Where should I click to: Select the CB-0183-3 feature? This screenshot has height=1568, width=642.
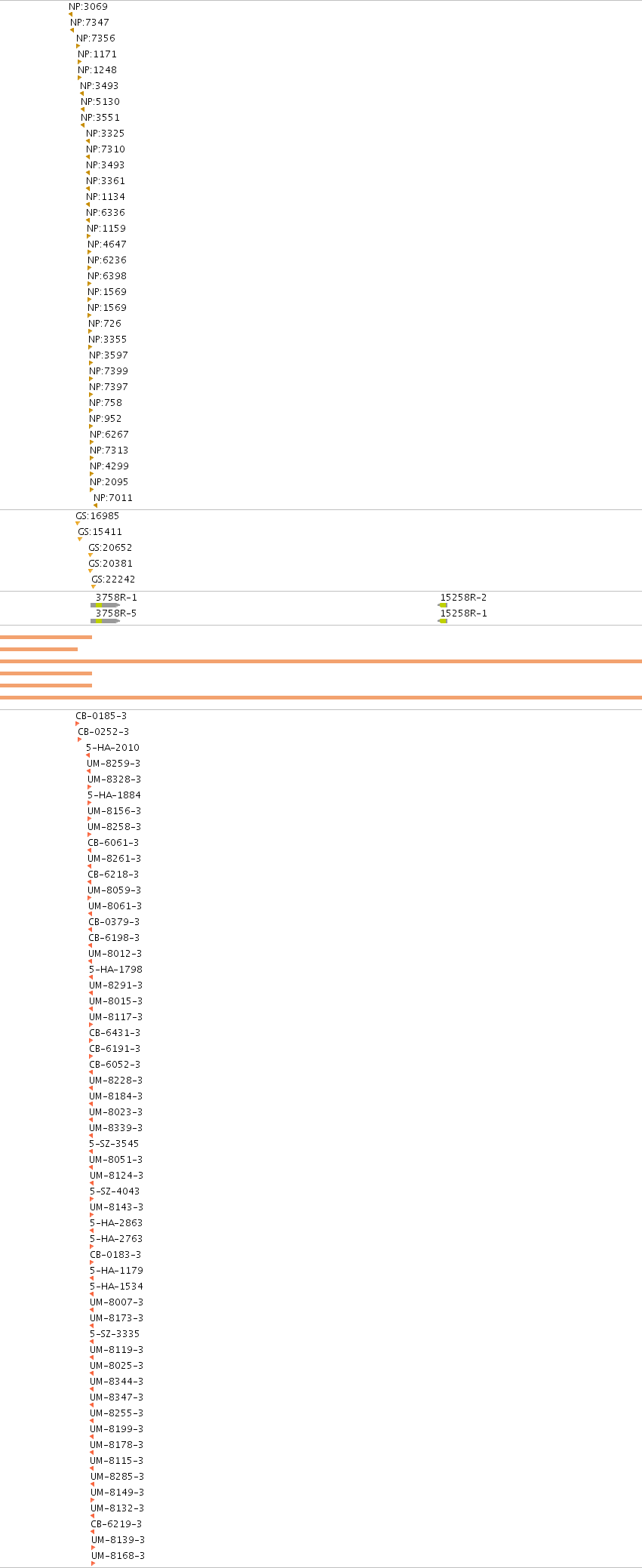115,1255
